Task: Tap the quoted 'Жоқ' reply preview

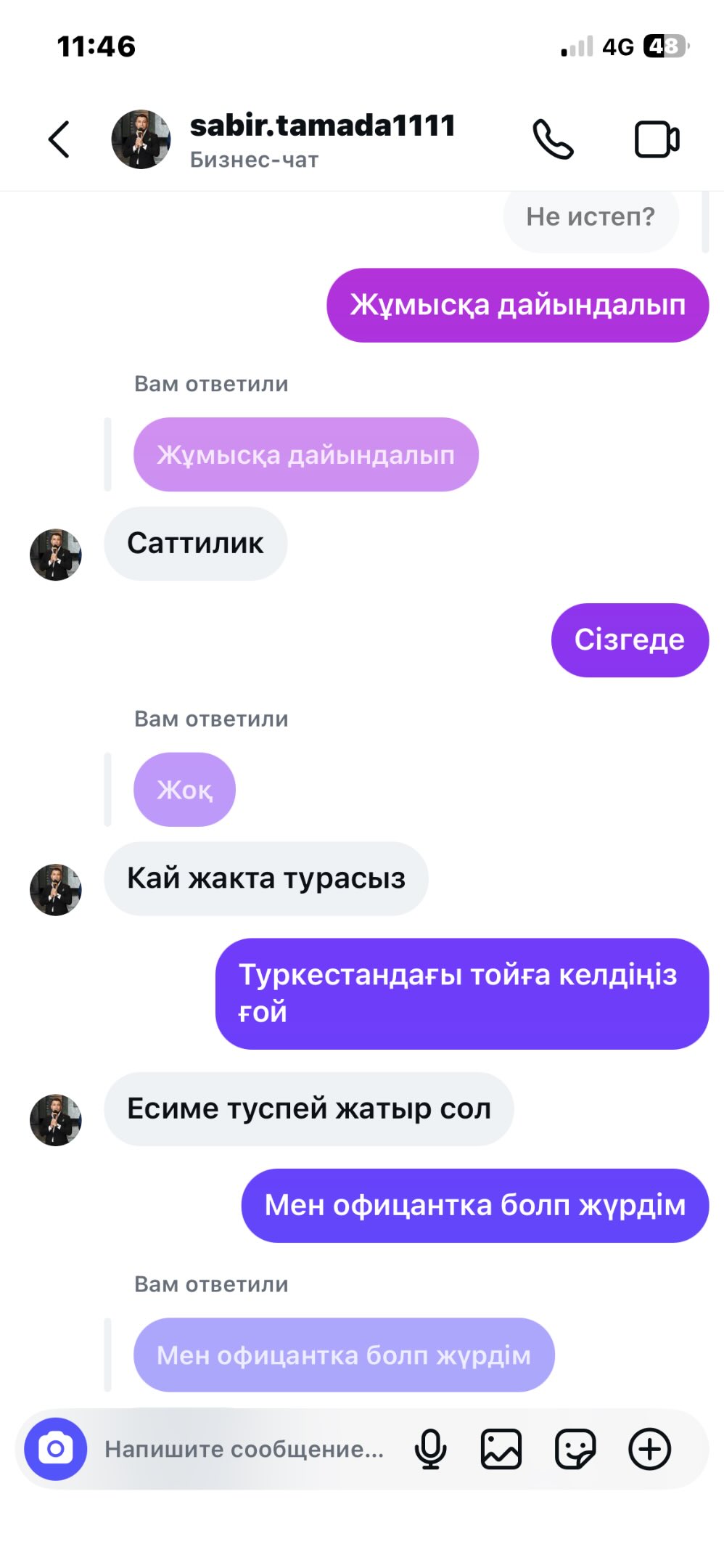Action: click(184, 789)
